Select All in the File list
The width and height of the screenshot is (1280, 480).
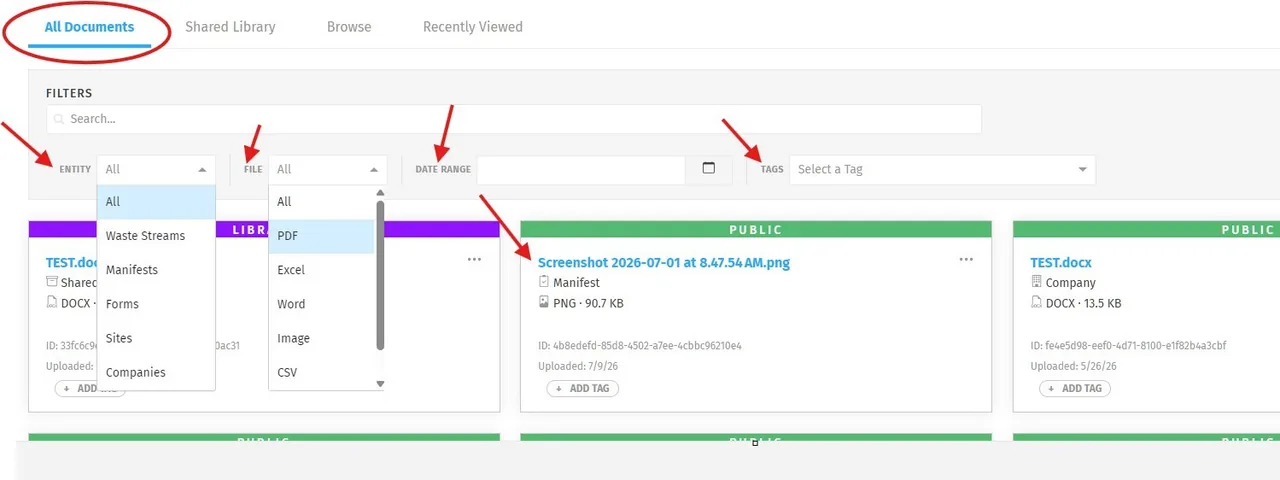tap(321, 202)
